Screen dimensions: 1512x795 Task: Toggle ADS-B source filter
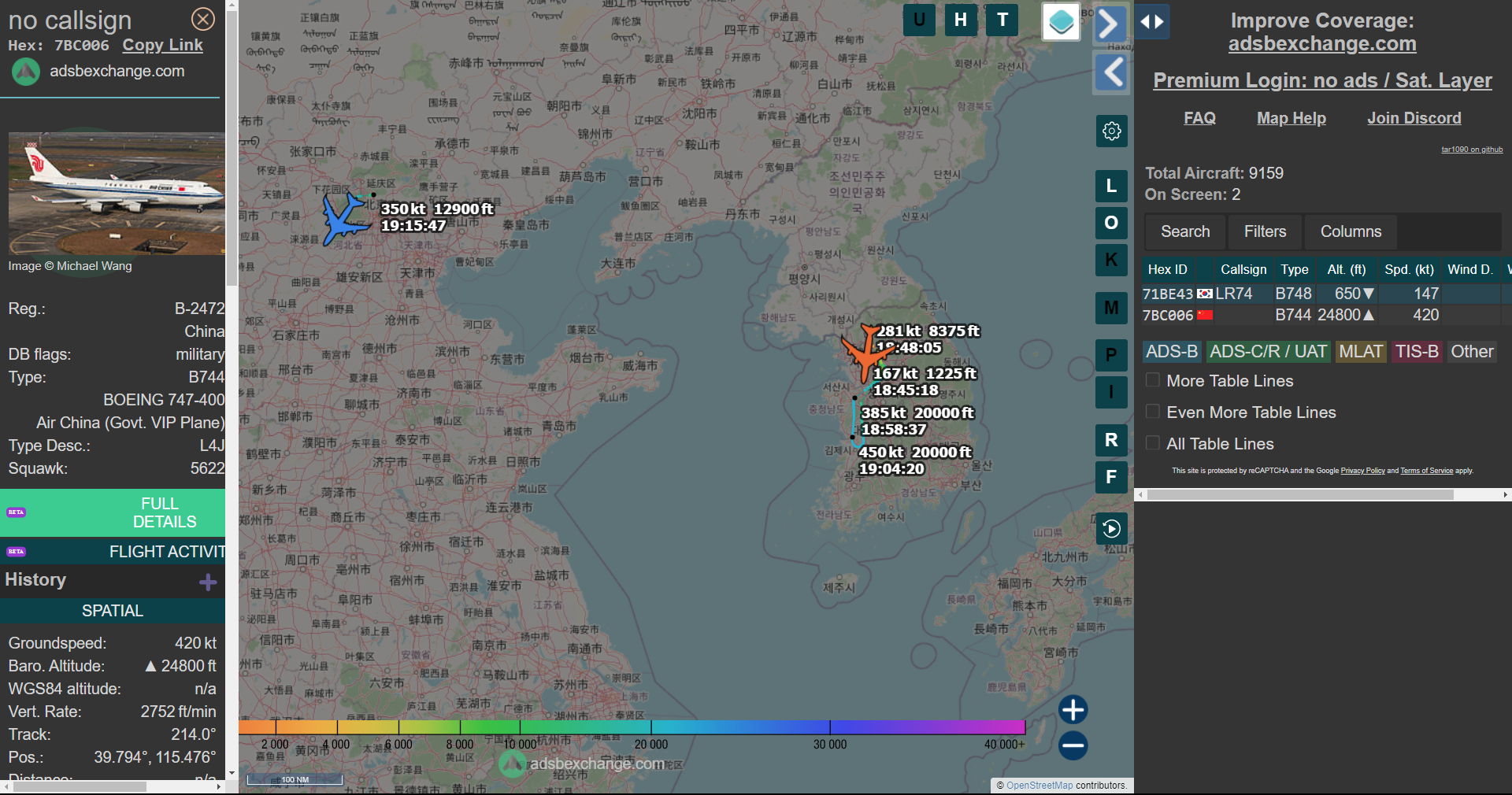click(x=1172, y=352)
